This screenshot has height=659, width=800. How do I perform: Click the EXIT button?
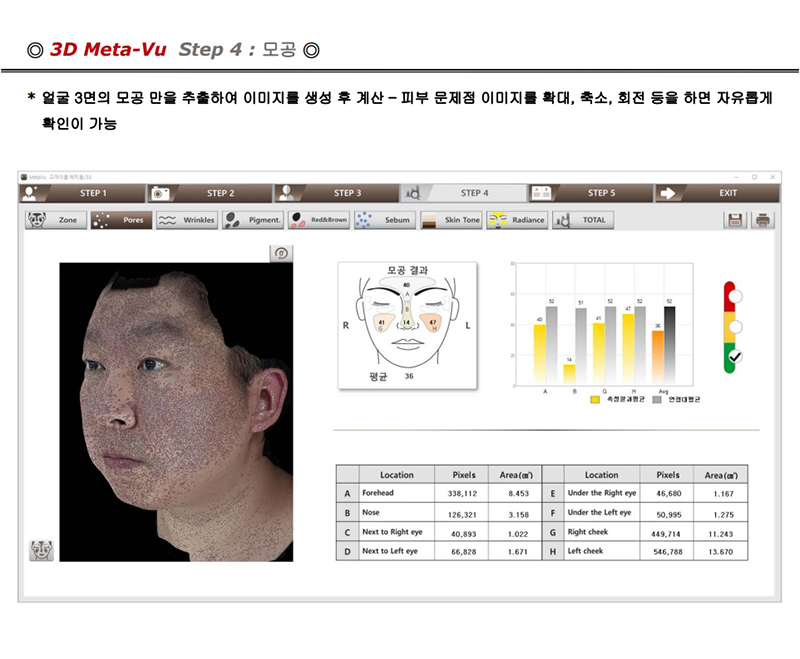coord(716,193)
